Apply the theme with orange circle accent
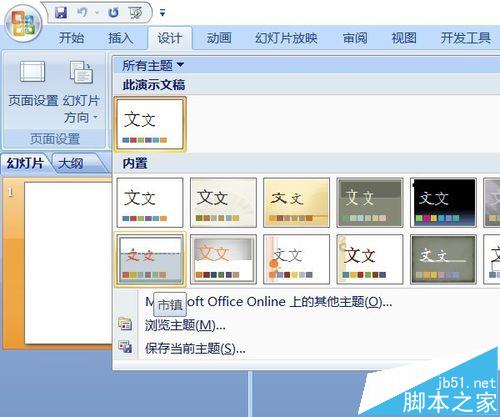Screen dimensions: 500x417 (x=296, y=259)
